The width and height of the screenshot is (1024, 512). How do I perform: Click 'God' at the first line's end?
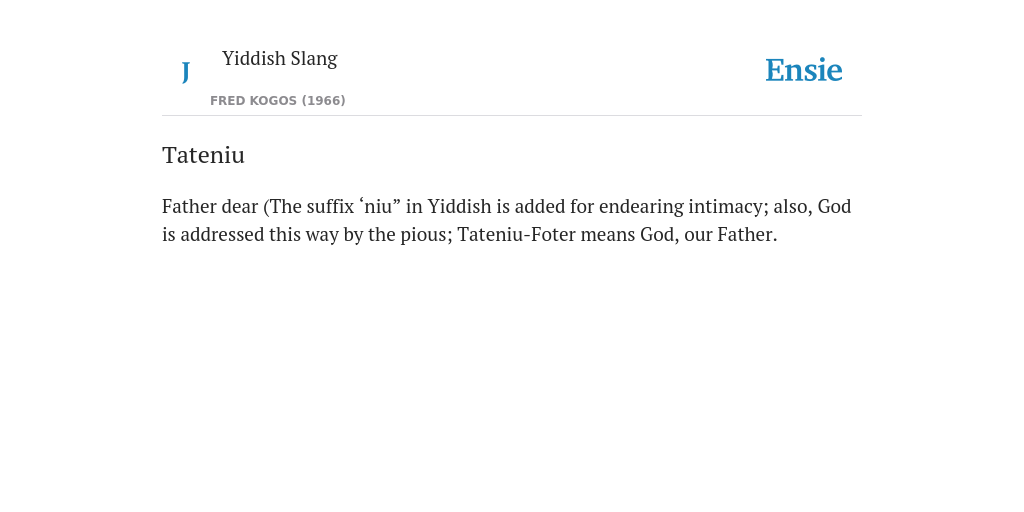[835, 206]
